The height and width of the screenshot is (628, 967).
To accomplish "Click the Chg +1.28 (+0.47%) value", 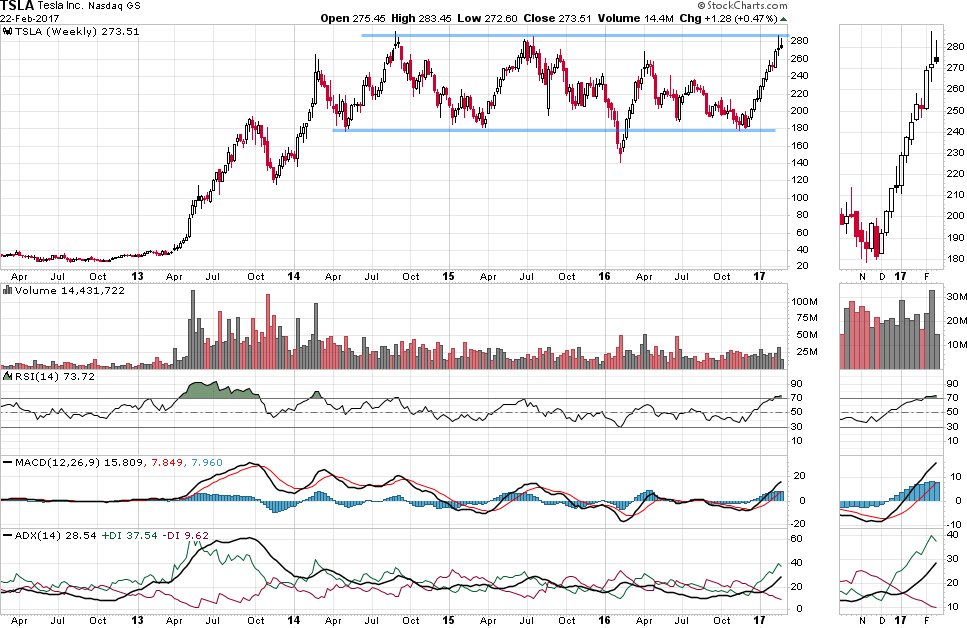I will point(728,19).
